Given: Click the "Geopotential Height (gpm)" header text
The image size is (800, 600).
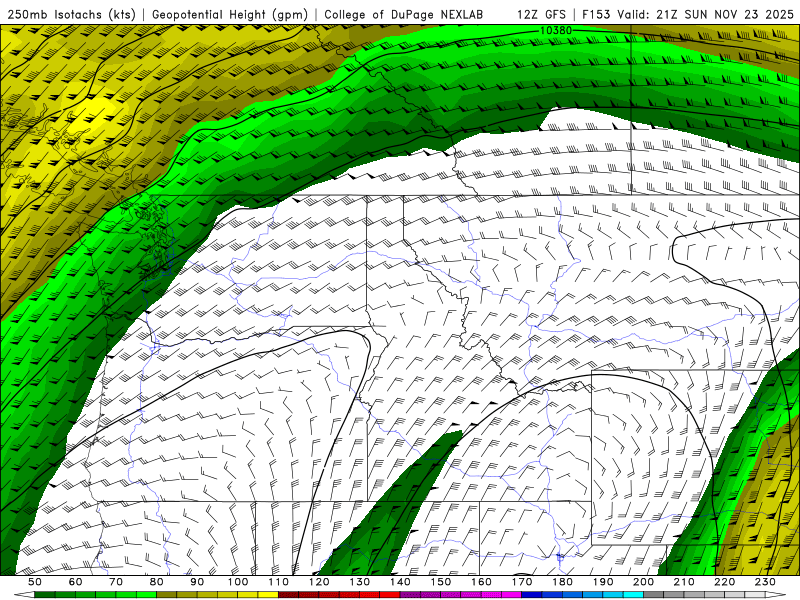Looking at the screenshot, I should pos(230,14).
